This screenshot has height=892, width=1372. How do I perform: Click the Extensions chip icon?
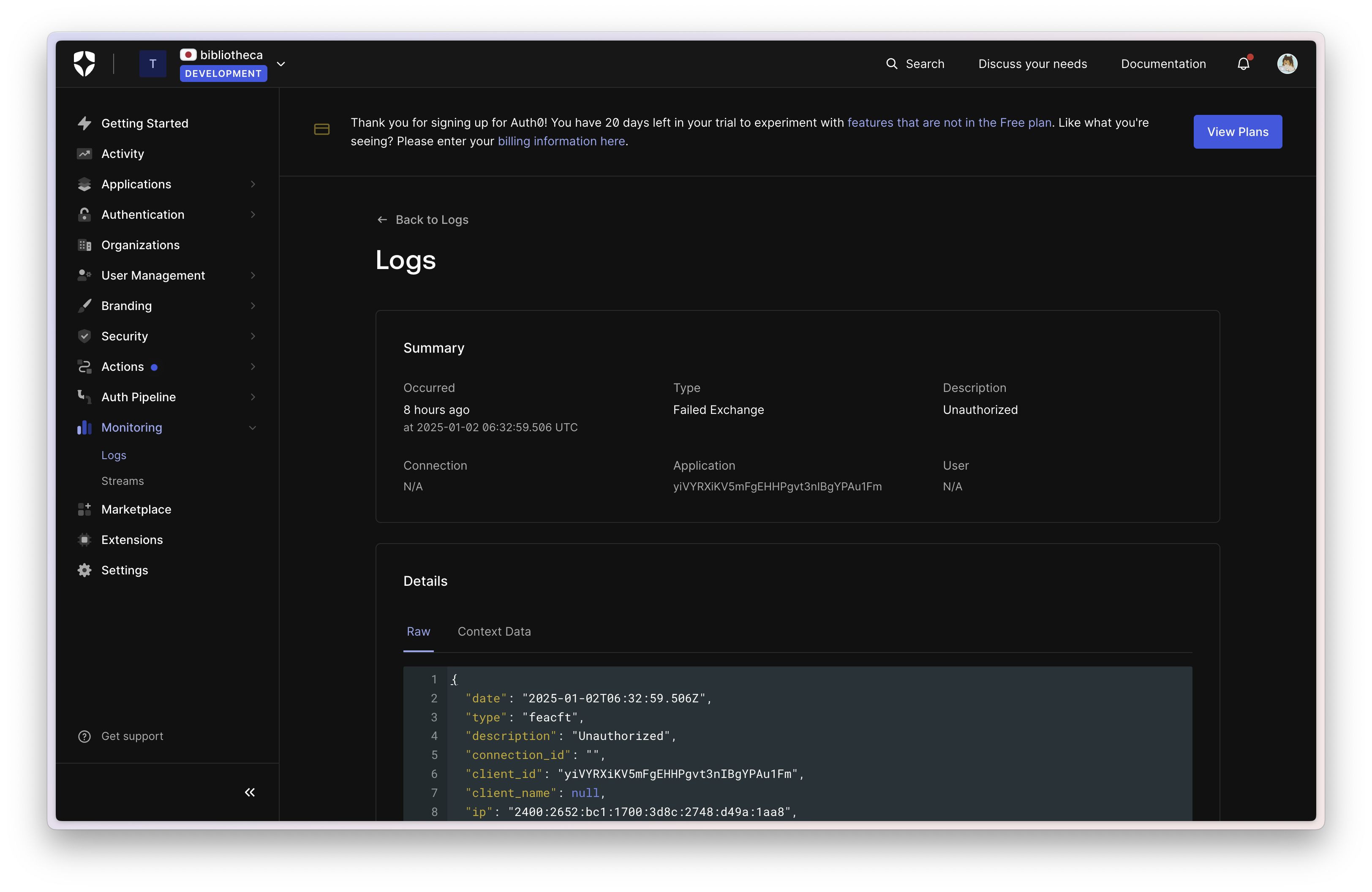[85, 540]
